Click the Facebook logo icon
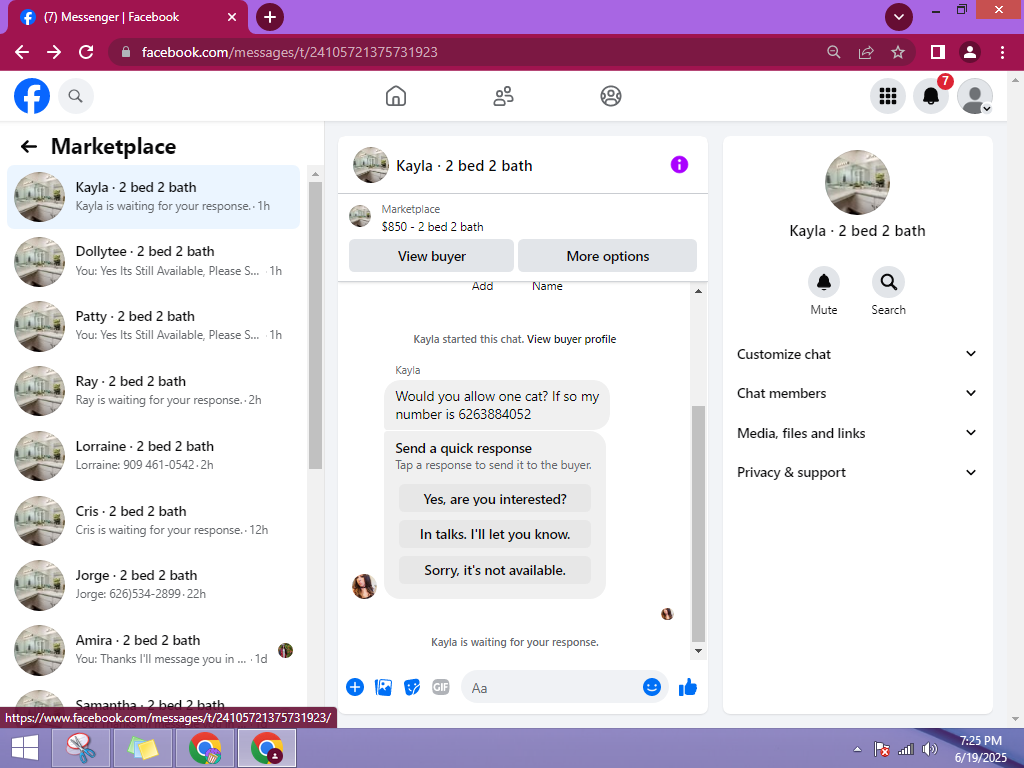1024x768 pixels. click(x=32, y=96)
